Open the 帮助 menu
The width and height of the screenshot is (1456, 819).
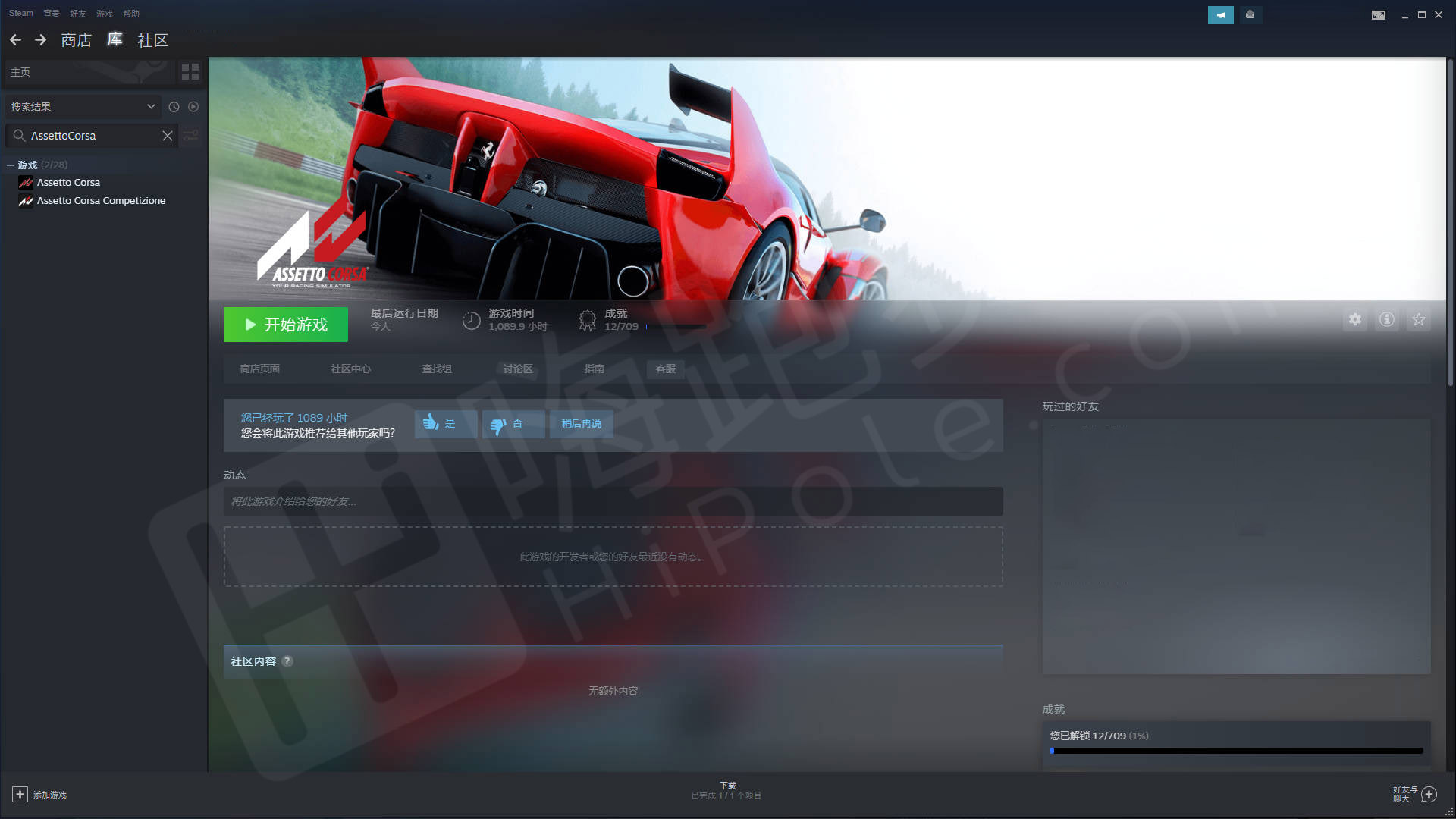tap(131, 14)
